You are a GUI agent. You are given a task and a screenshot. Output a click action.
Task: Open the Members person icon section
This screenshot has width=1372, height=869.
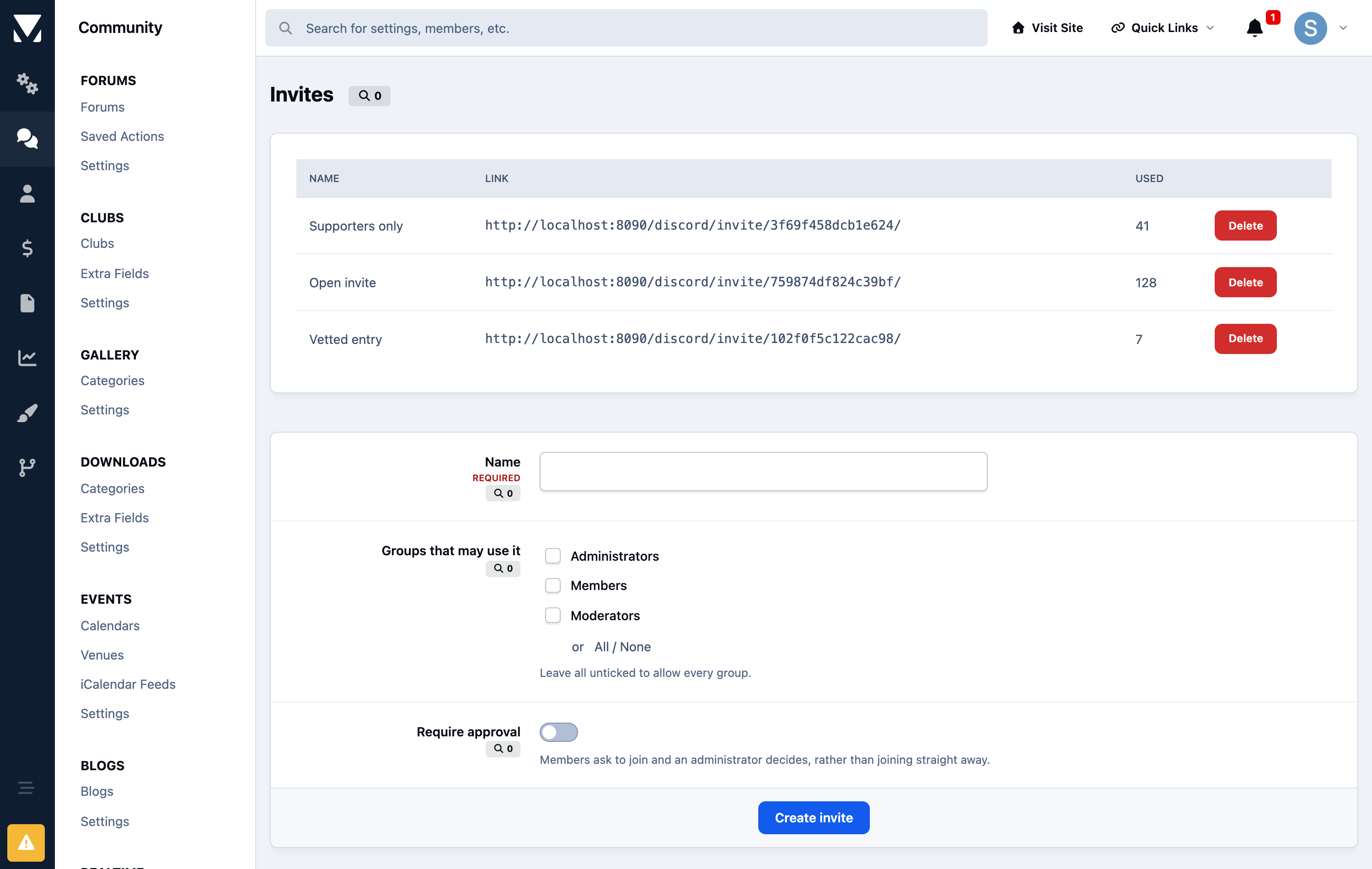click(x=27, y=194)
